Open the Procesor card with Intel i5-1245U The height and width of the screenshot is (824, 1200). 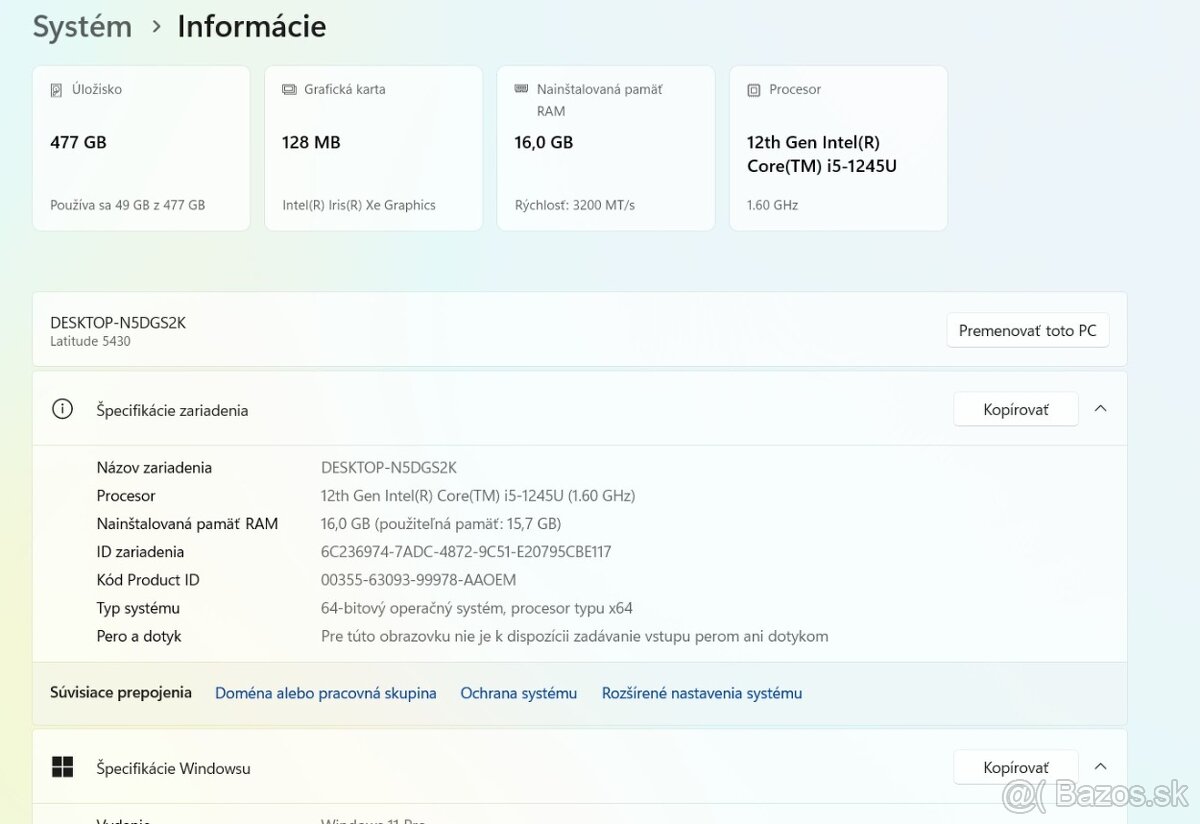pos(838,148)
